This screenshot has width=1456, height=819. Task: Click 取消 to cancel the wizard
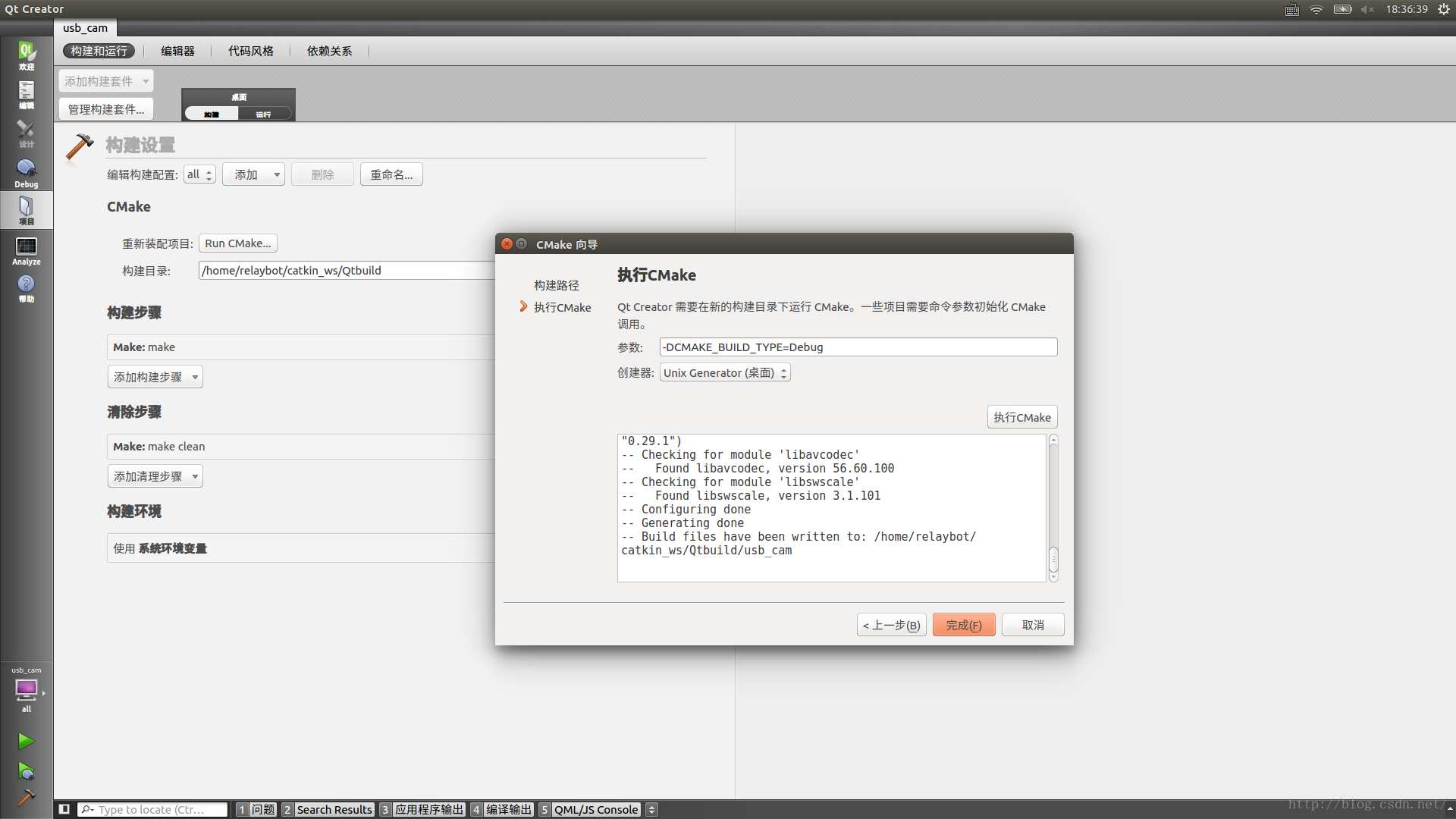(1033, 625)
